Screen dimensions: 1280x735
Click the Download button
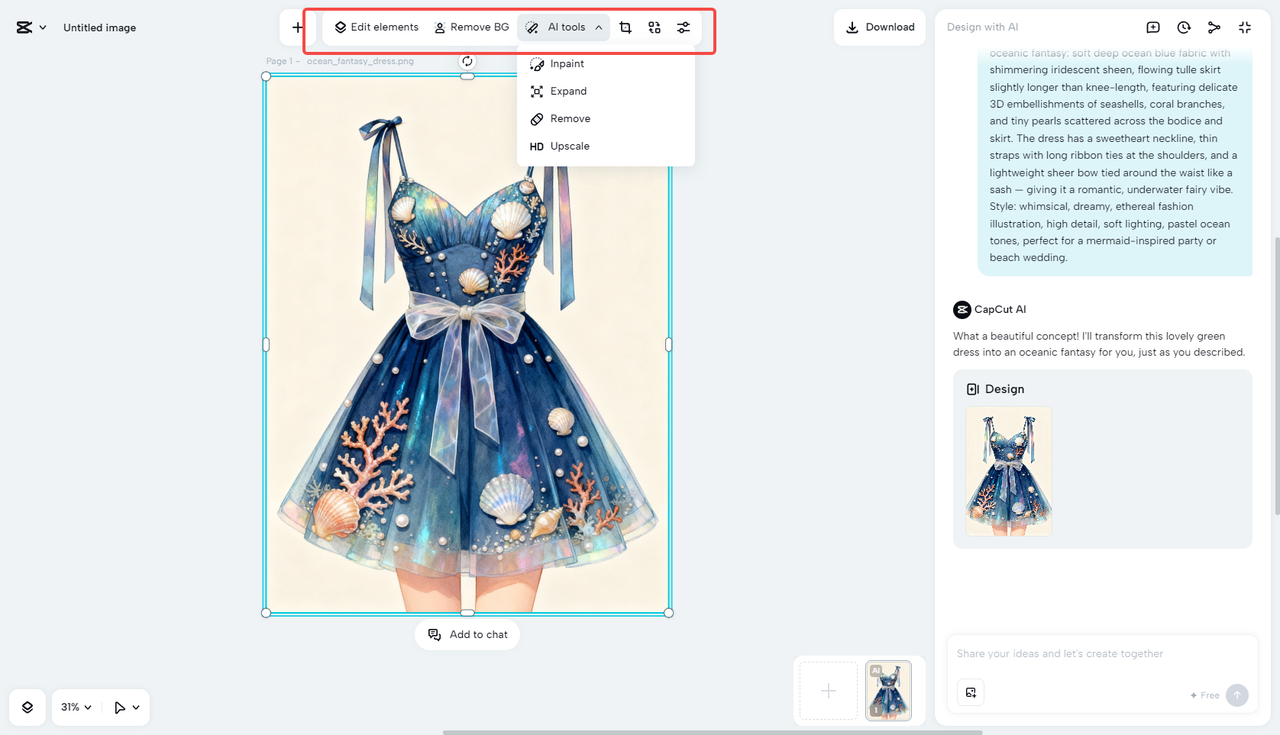(879, 27)
